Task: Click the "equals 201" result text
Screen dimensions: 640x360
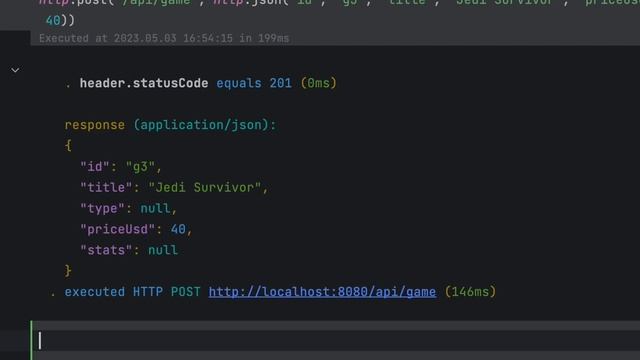Action: coord(254,83)
